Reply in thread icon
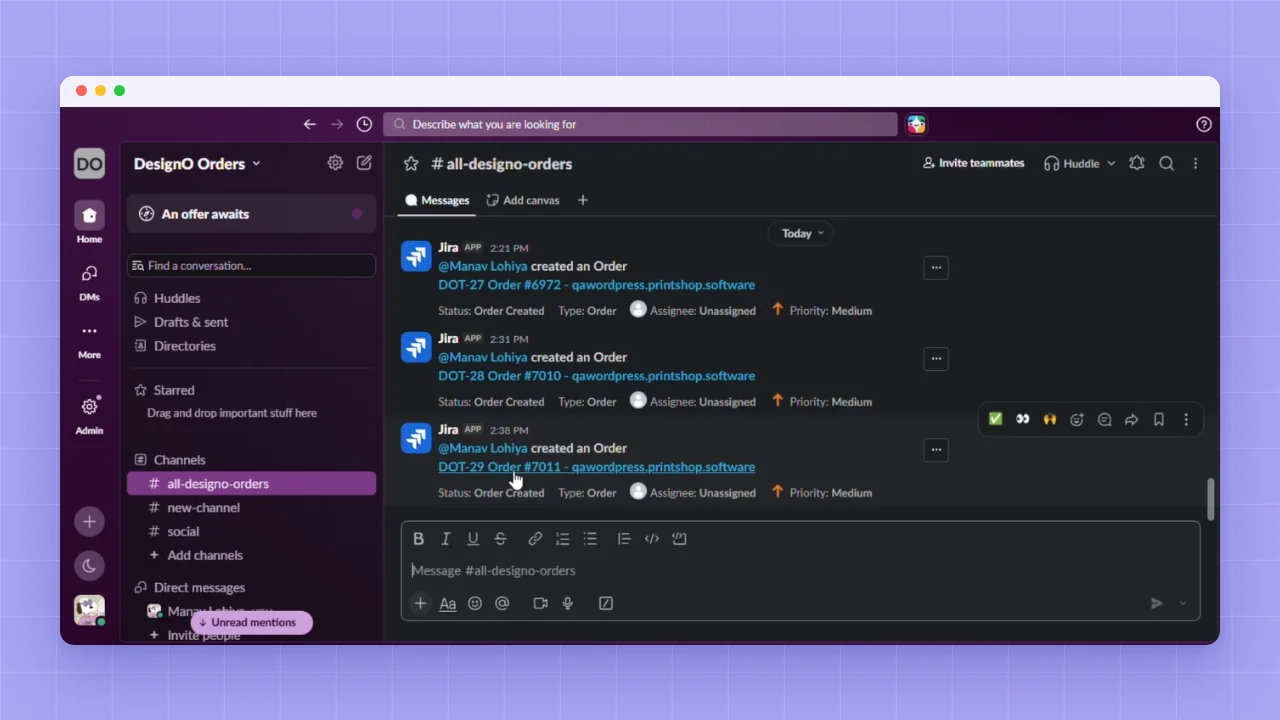Viewport: 1280px width, 720px height. (1104, 419)
